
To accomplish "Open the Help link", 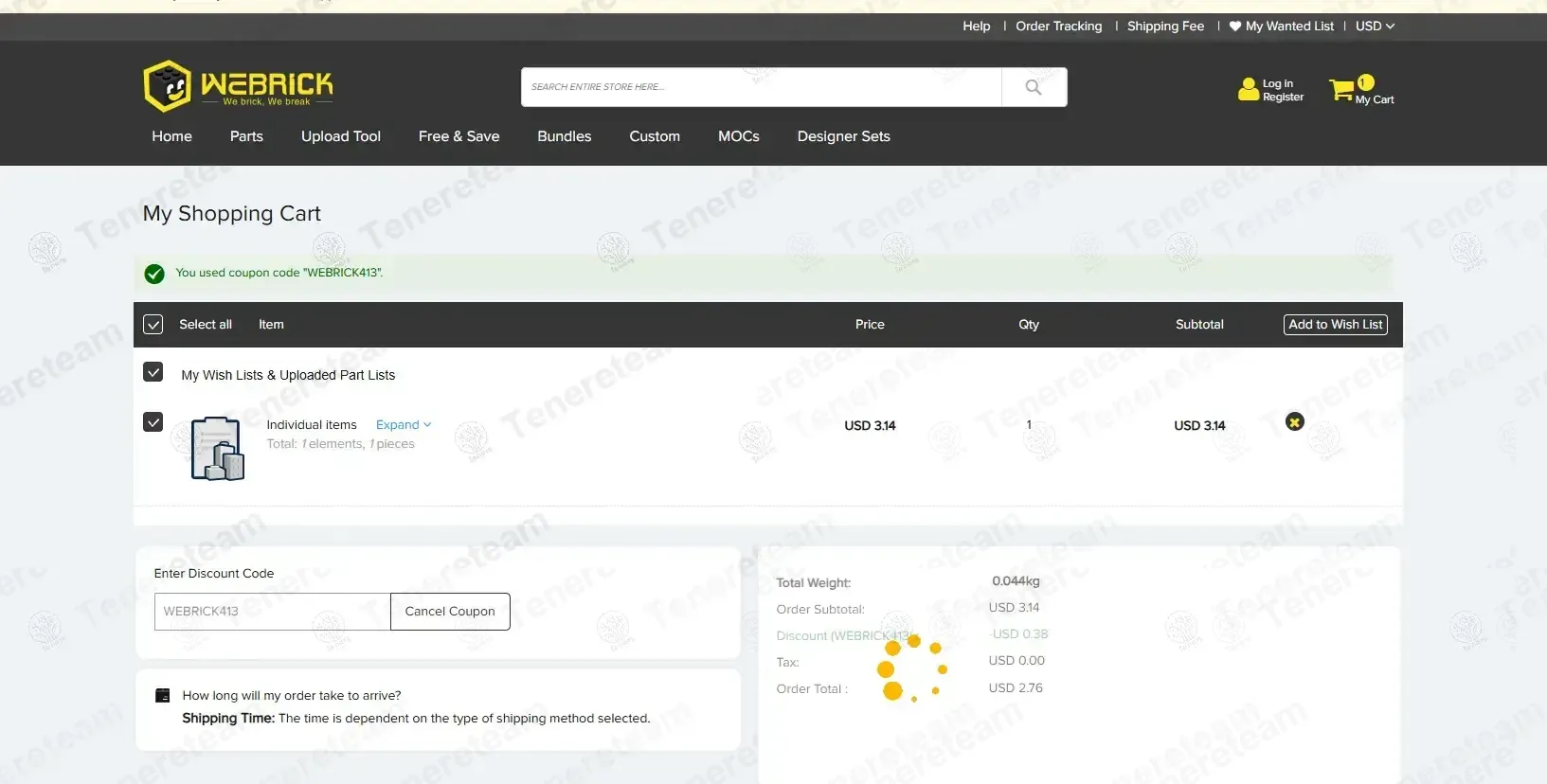I will (x=976, y=27).
